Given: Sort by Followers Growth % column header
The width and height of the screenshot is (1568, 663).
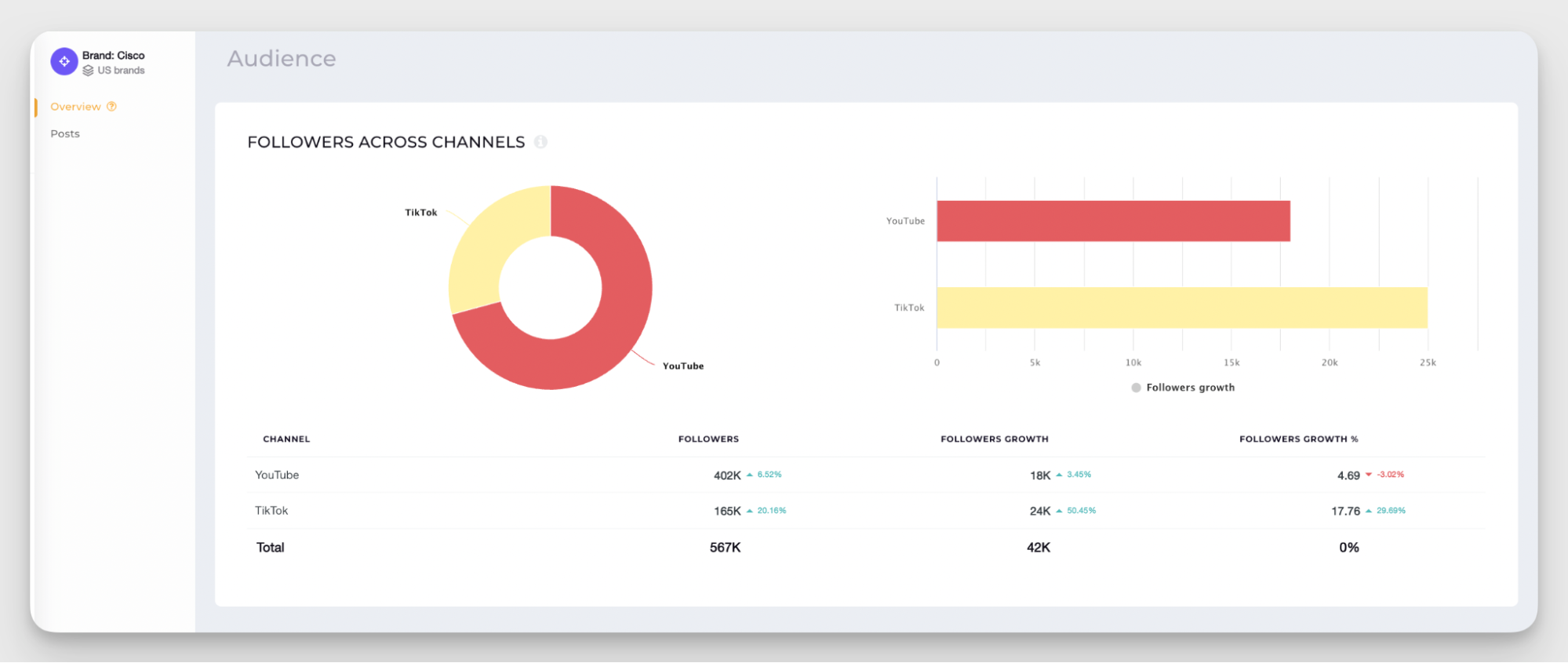Looking at the screenshot, I should pyautogui.click(x=1298, y=439).
